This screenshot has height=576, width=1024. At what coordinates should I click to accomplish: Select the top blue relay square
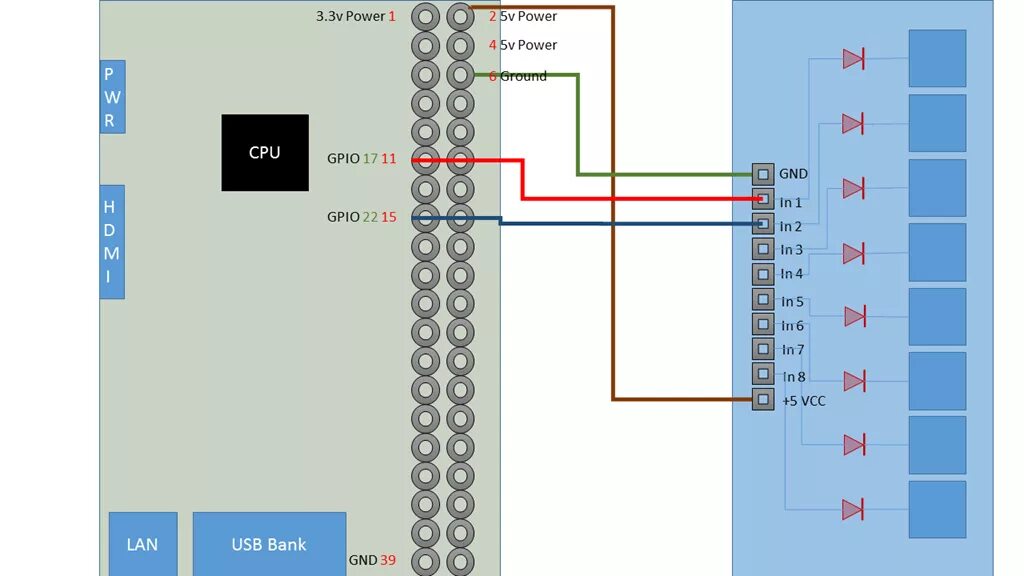[x=936, y=57]
